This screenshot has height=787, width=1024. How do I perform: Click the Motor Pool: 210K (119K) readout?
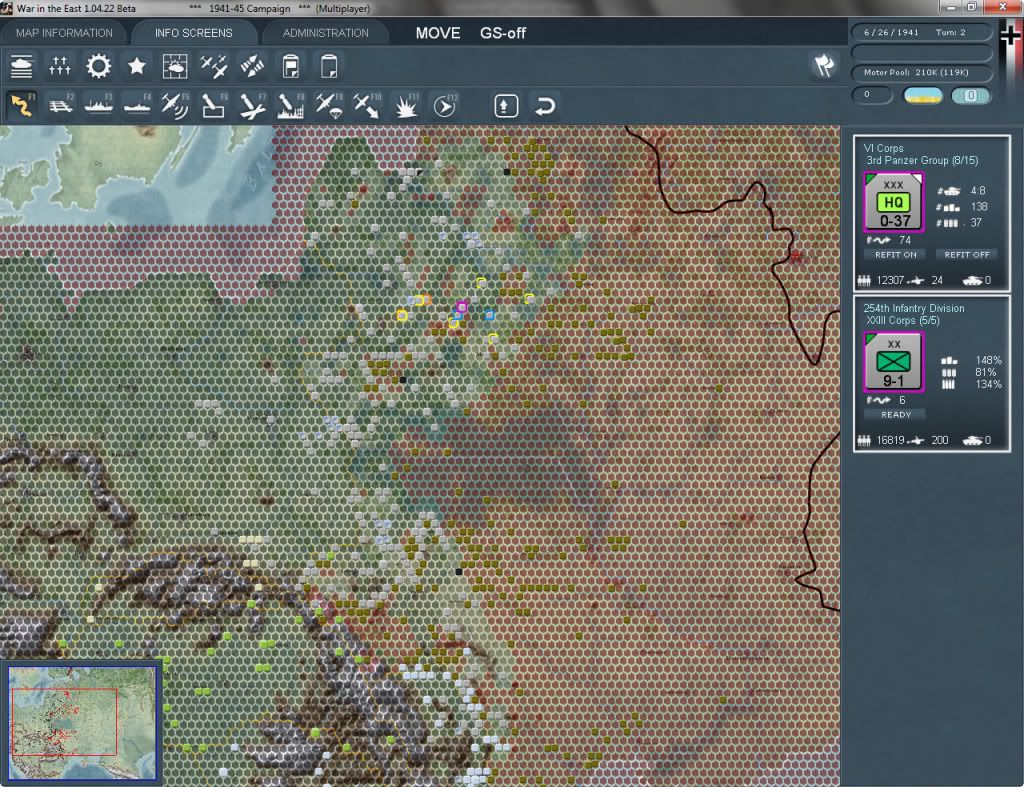(x=921, y=72)
